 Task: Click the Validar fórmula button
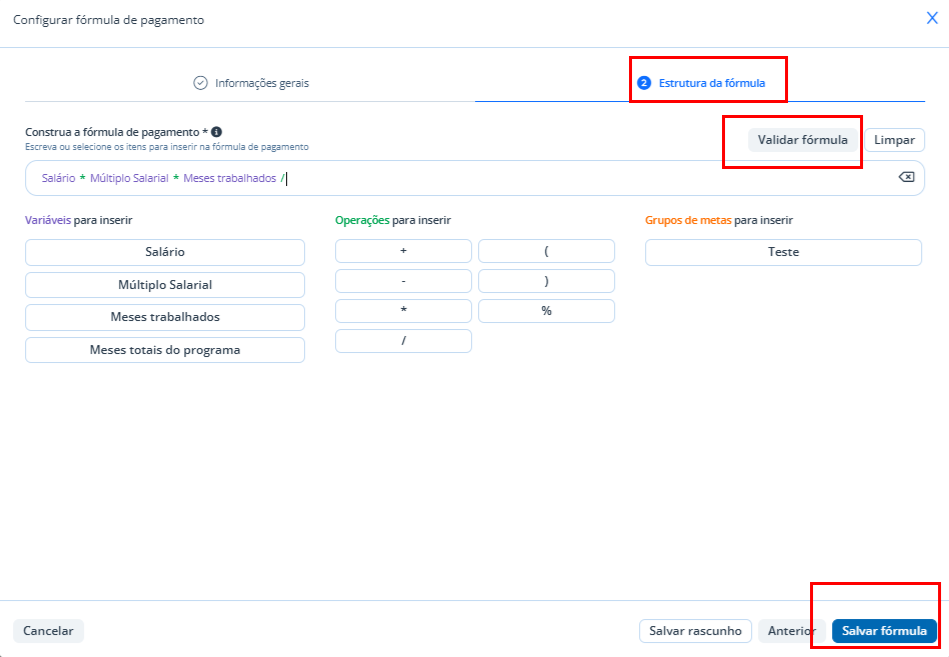pyautogui.click(x=803, y=140)
